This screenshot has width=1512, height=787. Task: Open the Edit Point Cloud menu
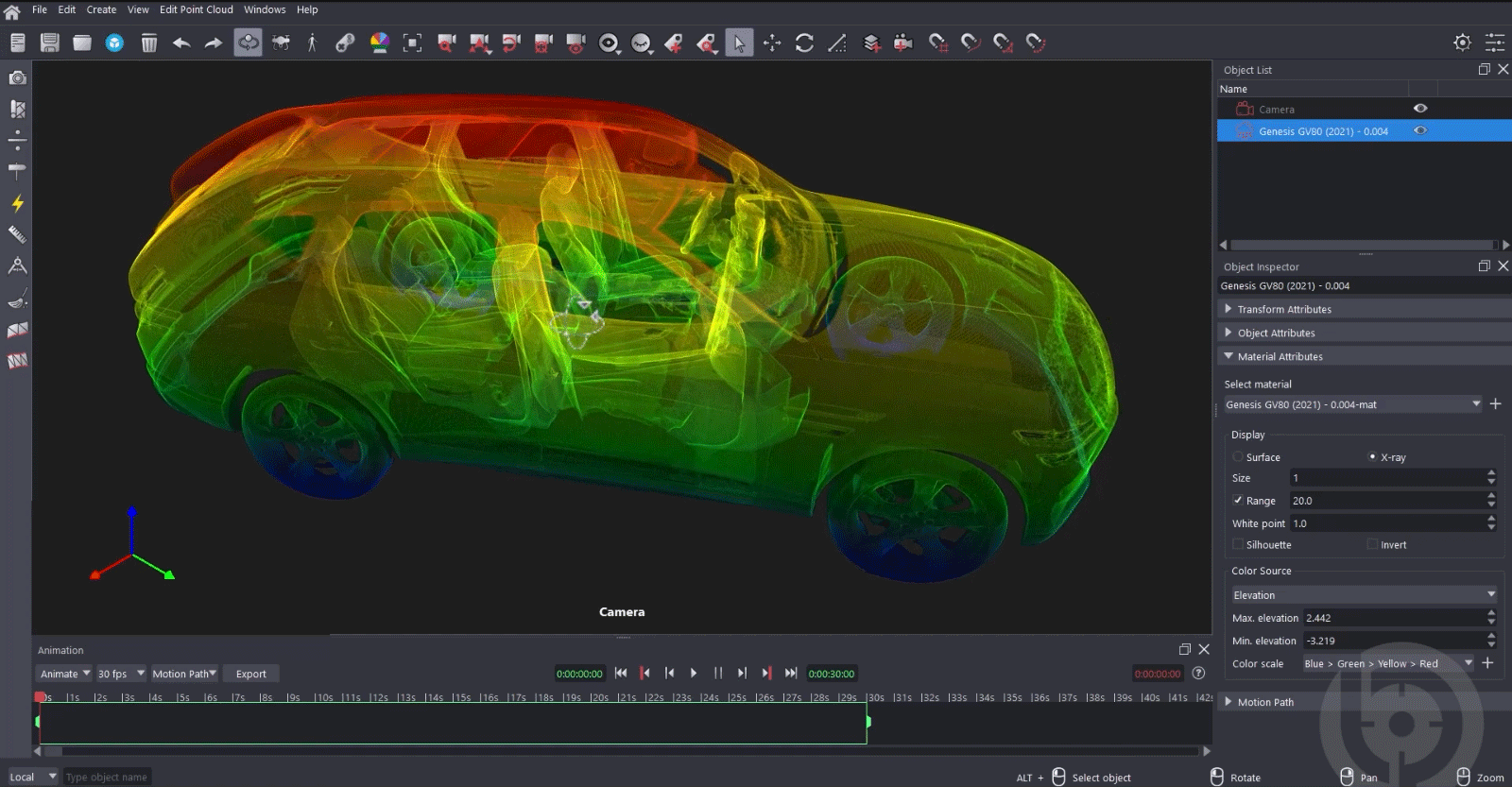pyautogui.click(x=196, y=9)
